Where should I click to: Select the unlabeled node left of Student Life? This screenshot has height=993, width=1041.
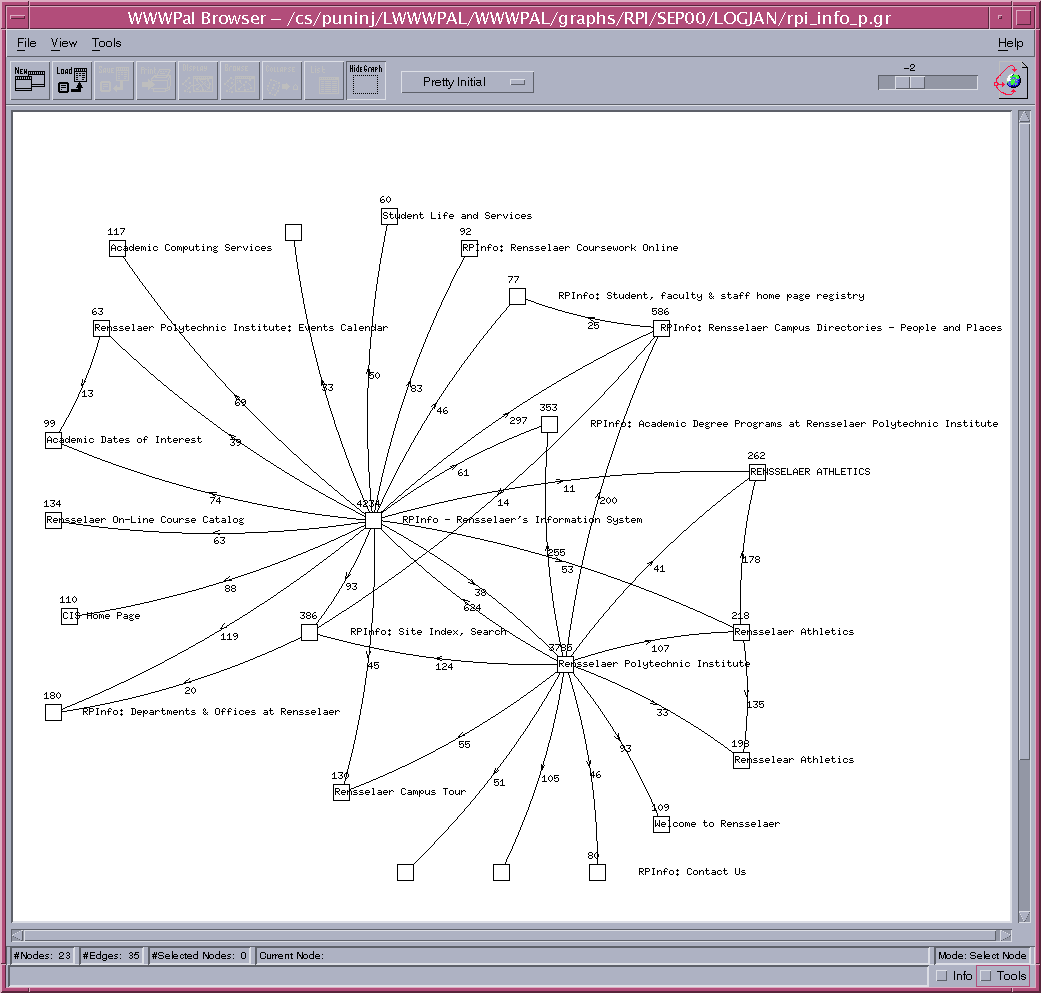pyautogui.click(x=293, y=232)
